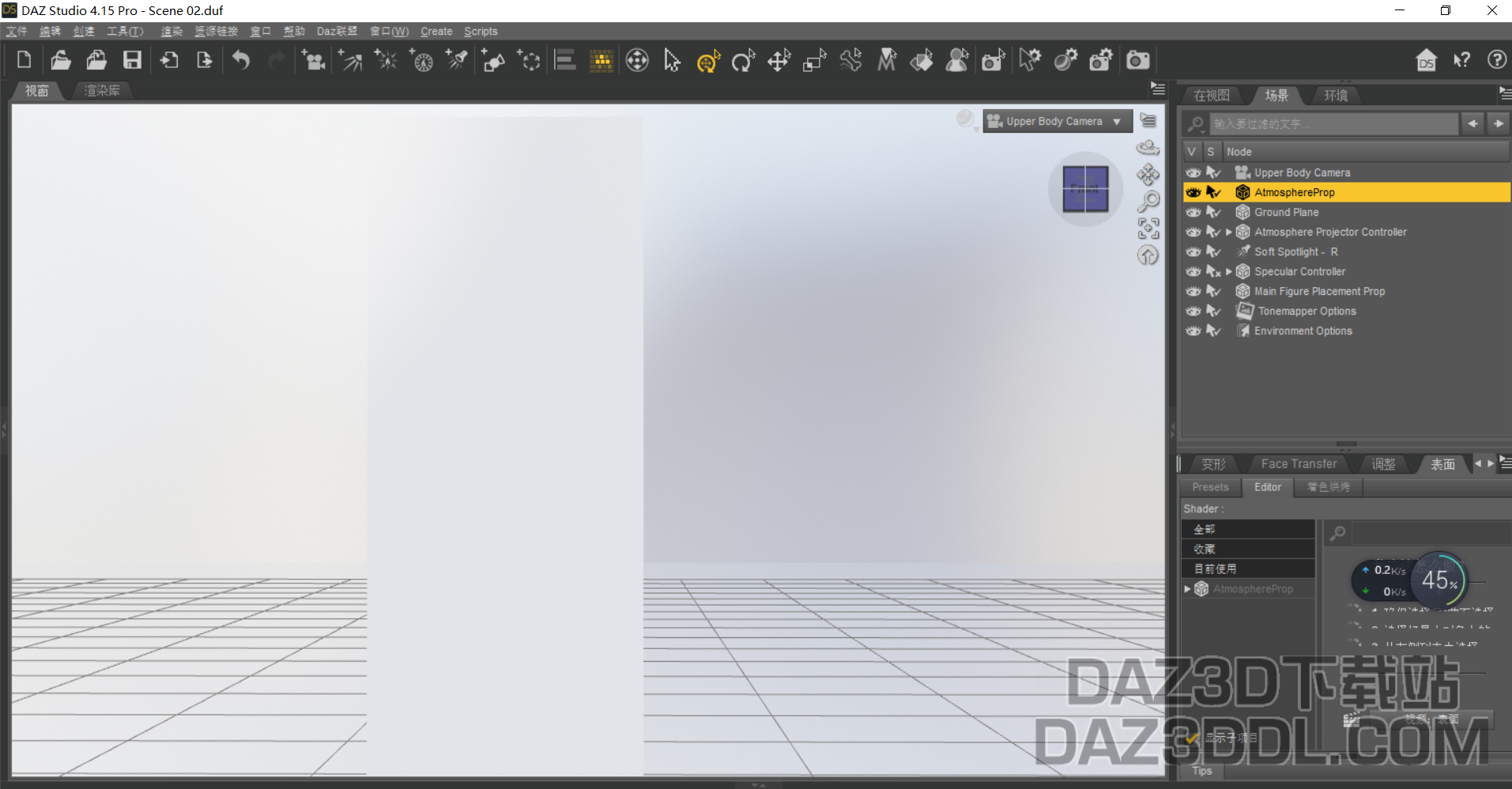Select the Rotate tool

click(x=743, y=61)
